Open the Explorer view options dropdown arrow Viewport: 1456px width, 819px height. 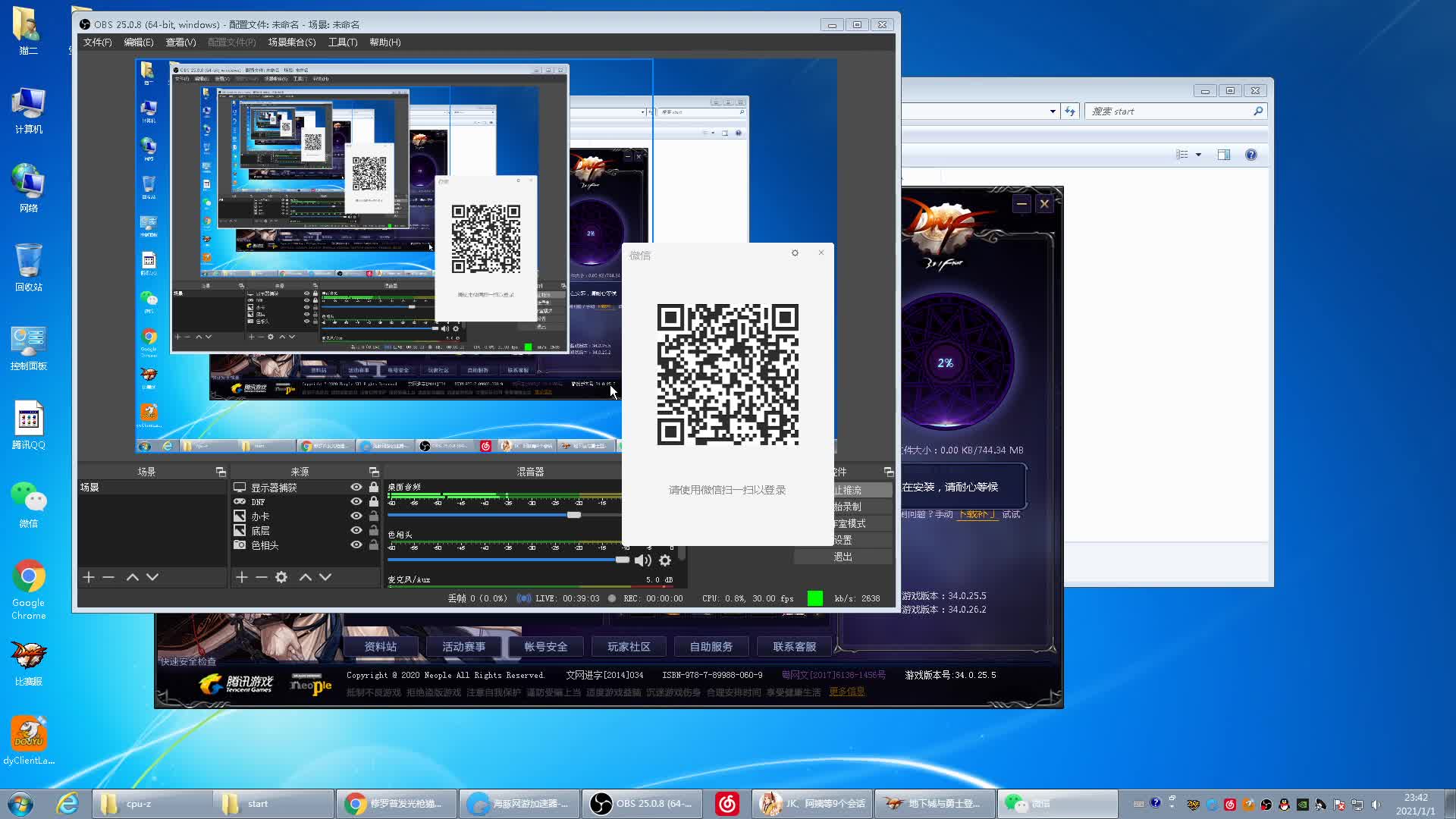(x=1199, y=155)
